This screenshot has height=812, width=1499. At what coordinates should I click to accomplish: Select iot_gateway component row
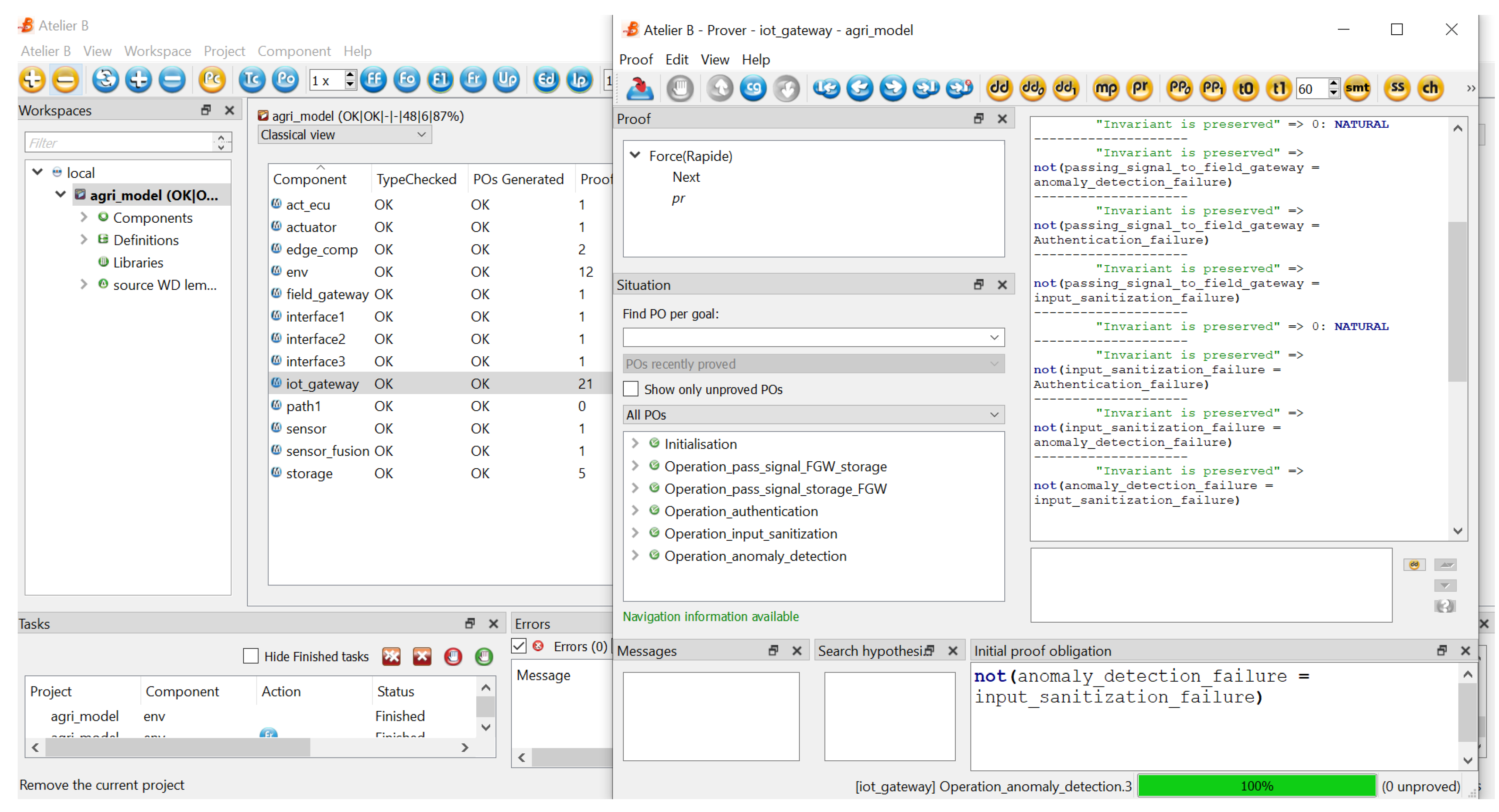pos(322,384)
